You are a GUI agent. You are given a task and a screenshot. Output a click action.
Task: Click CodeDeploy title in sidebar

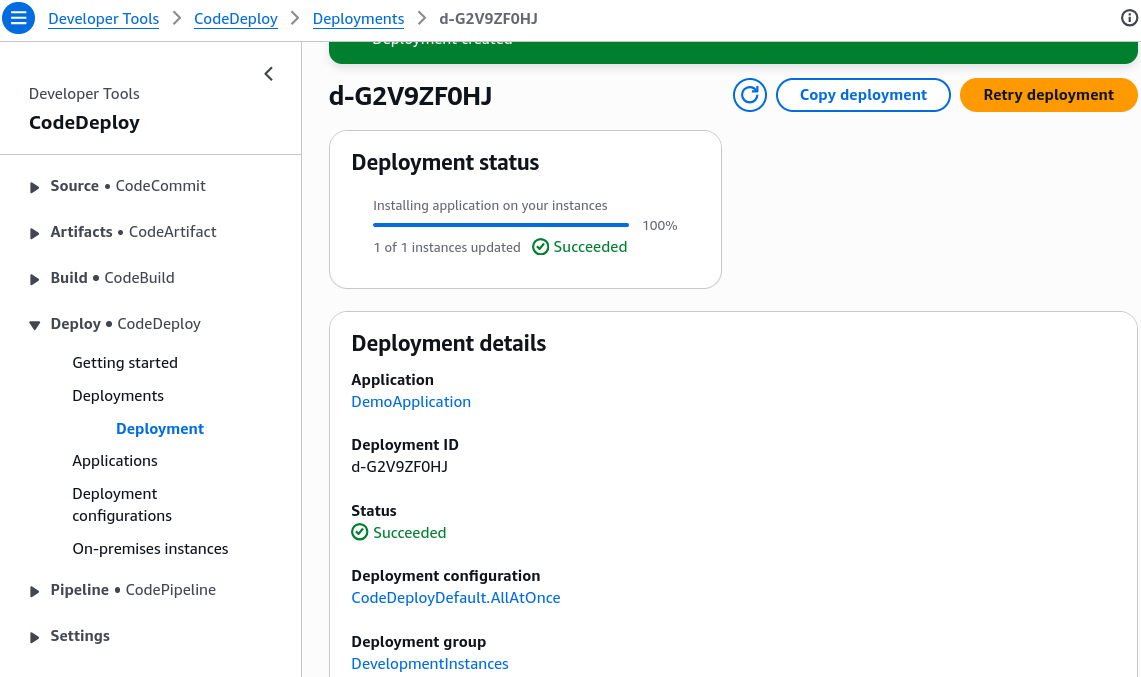[84, 122]
